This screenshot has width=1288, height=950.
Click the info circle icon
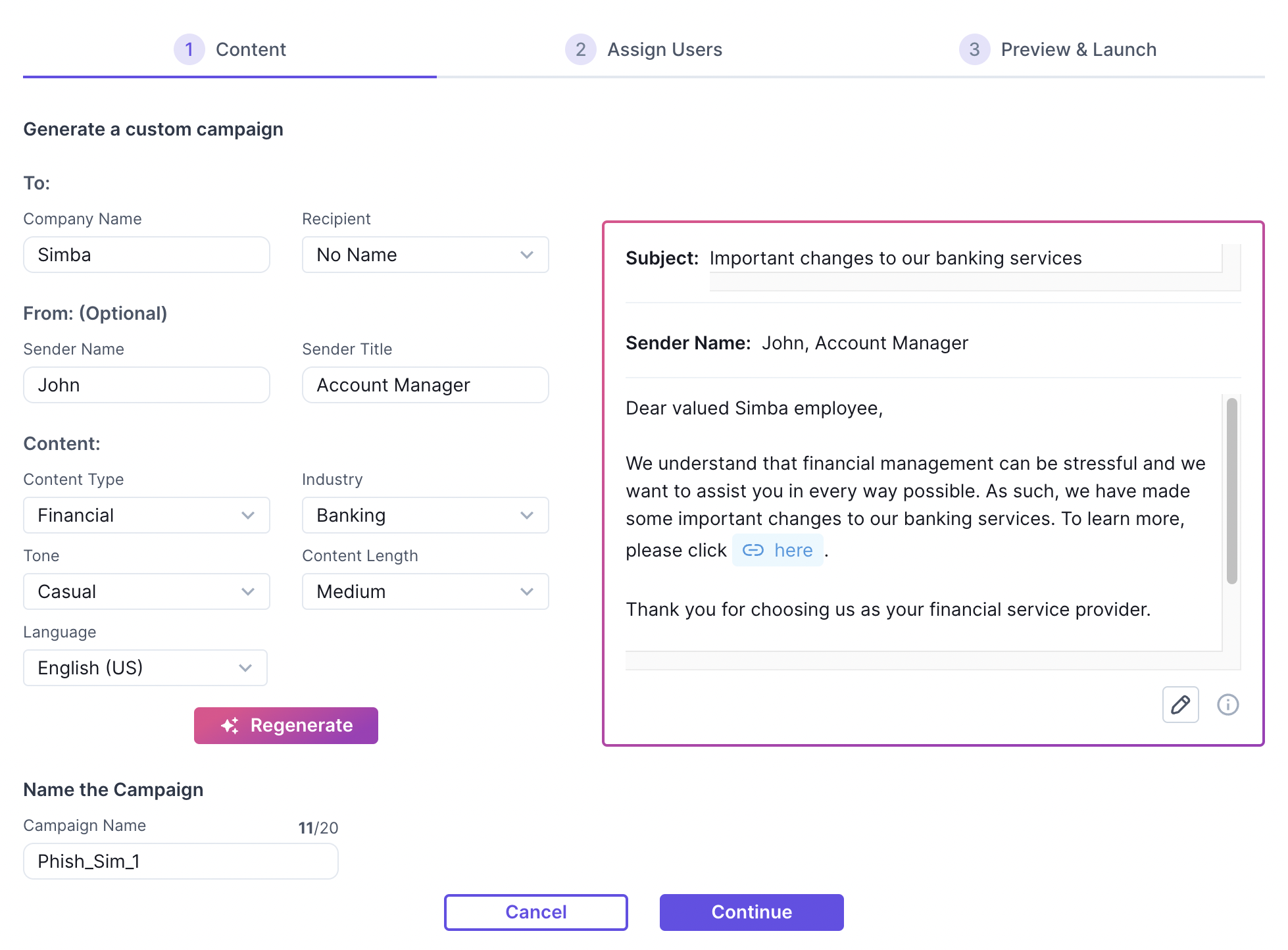pyautogui.click(x=1227, y=705)
